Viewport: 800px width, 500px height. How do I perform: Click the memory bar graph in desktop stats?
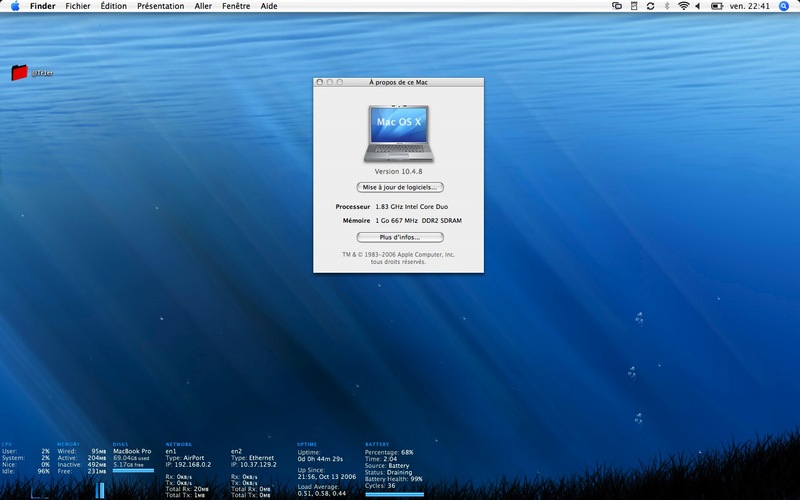pyautogui.click(x=99, y=490)
